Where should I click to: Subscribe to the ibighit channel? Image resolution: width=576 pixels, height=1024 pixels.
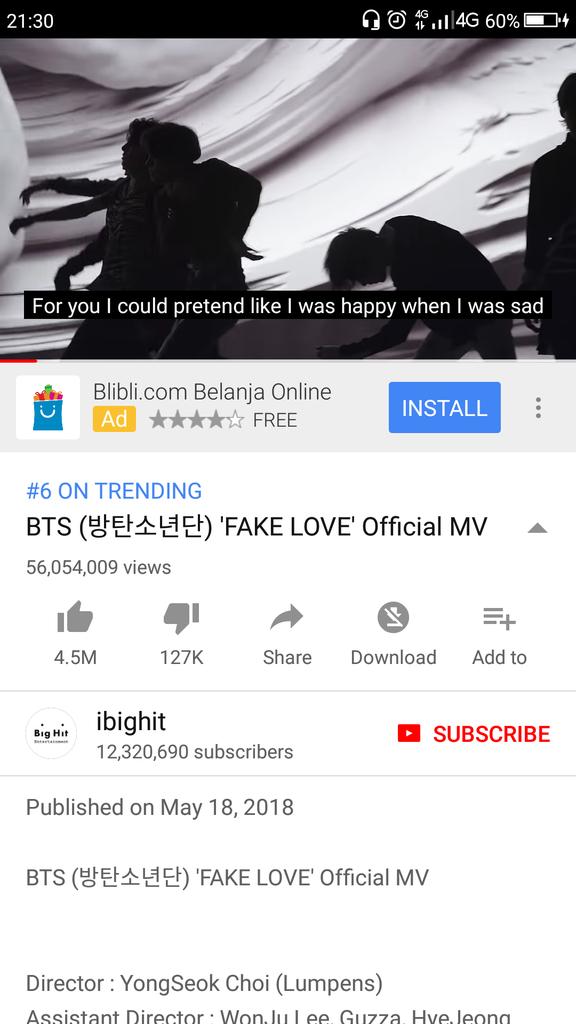474,733
